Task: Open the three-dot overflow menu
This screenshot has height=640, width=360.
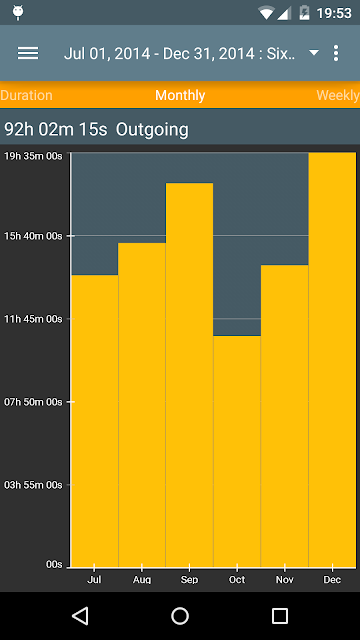Action: coord(336,53)
